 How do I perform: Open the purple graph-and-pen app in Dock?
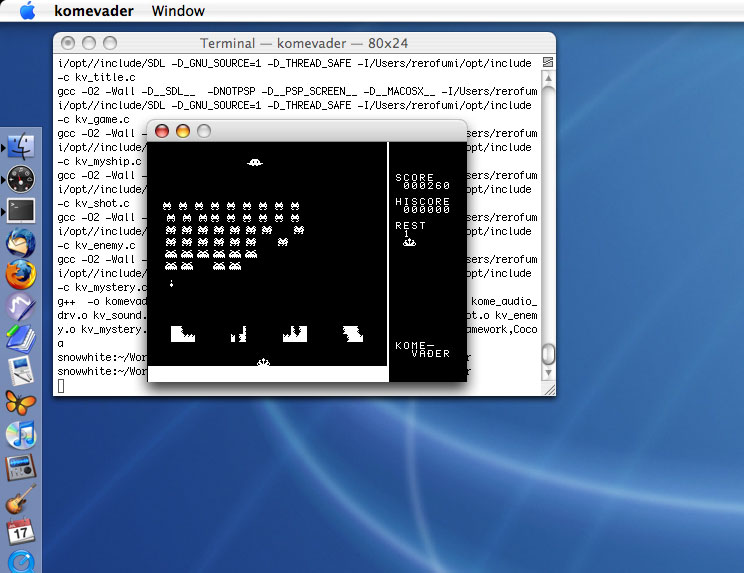[21, 306]
